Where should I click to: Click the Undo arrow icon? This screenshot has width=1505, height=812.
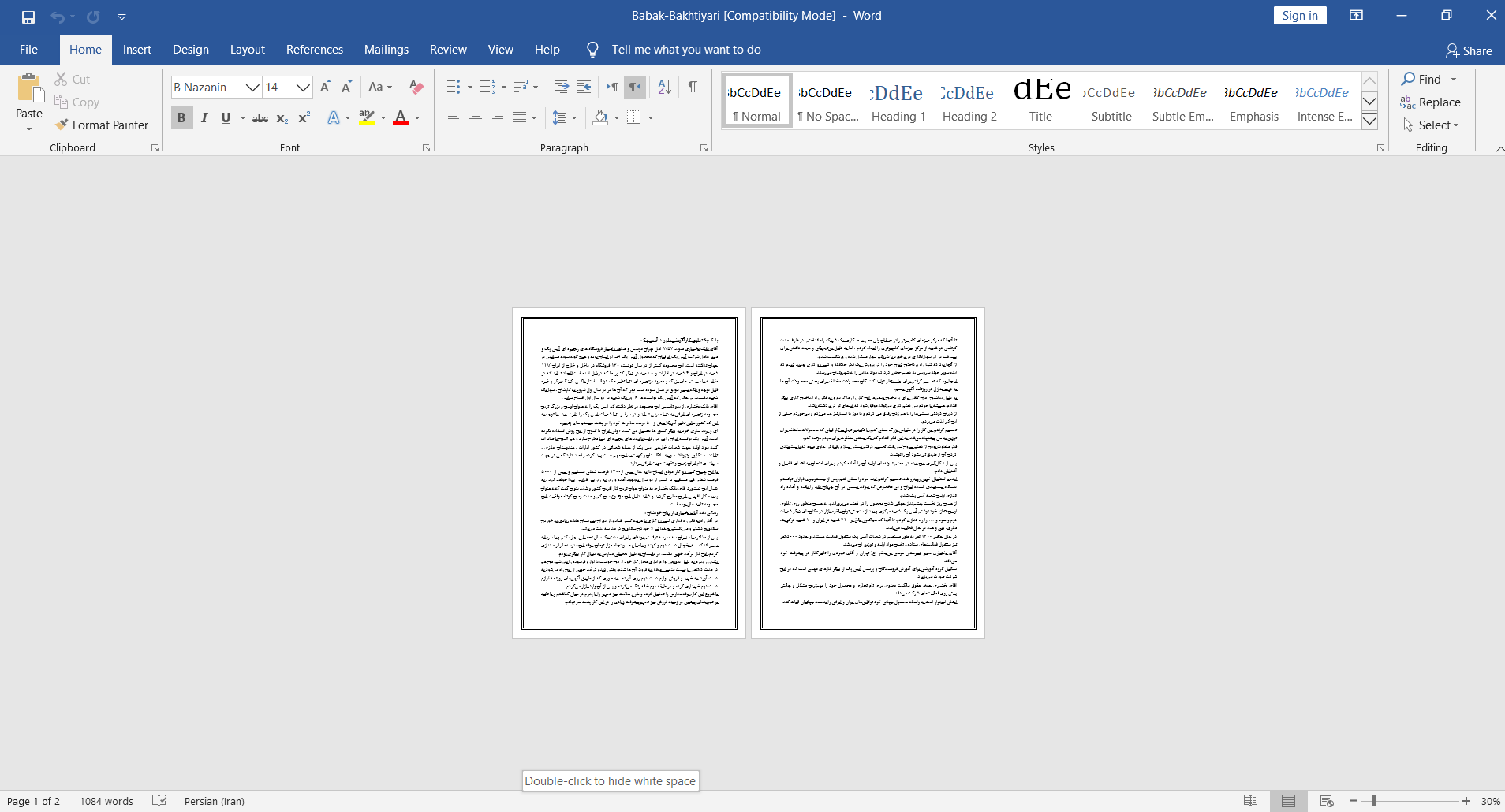coord(58,17)
